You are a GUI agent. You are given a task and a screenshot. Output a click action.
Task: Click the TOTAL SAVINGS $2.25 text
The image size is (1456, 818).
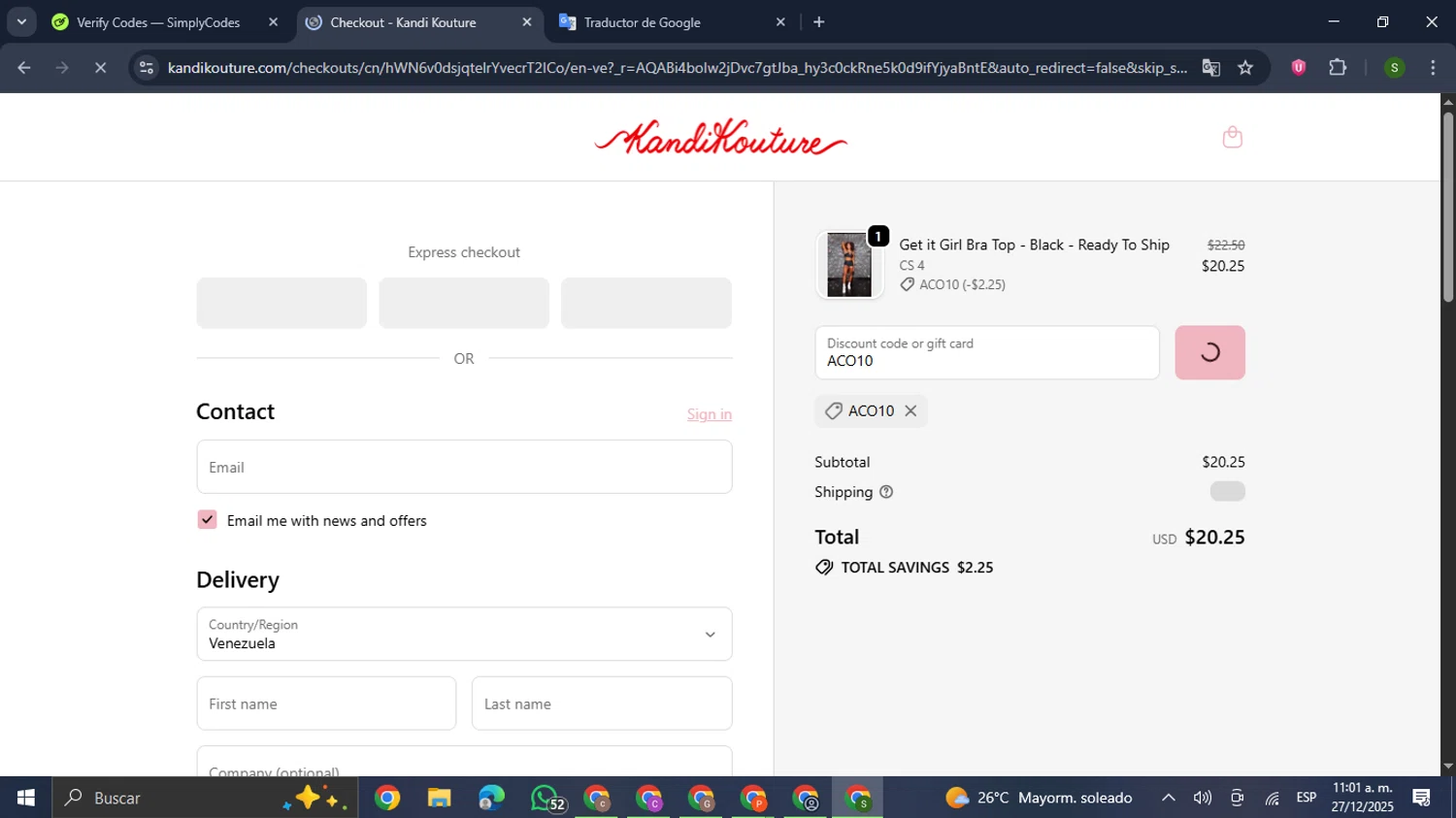[x=916, y=568]
